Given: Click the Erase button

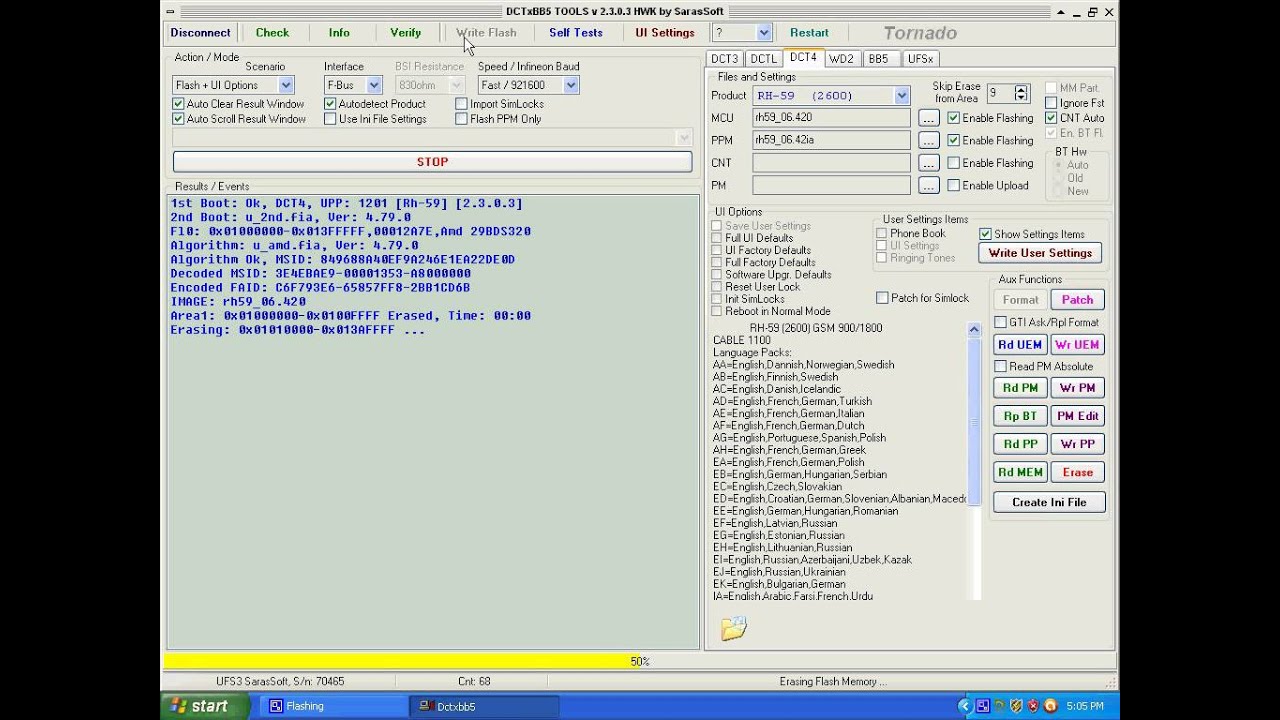Looking at the screenshot, I should (1077, 472).
